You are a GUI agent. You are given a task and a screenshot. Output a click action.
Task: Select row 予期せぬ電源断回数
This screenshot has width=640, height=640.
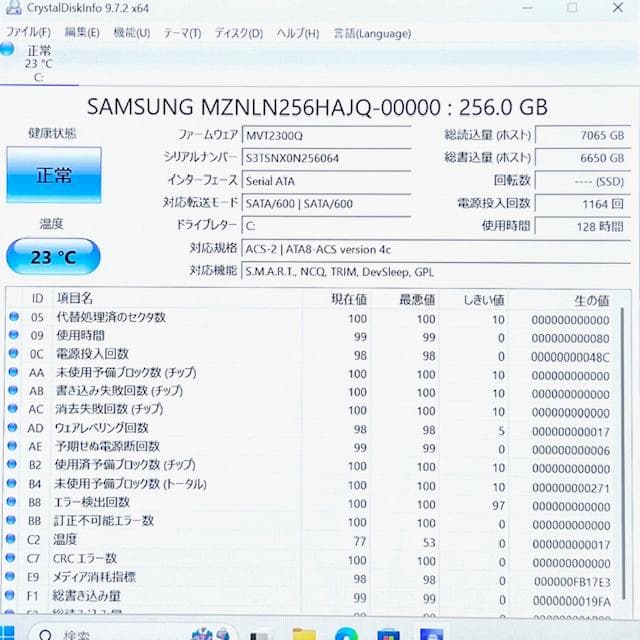coord(310,447)
